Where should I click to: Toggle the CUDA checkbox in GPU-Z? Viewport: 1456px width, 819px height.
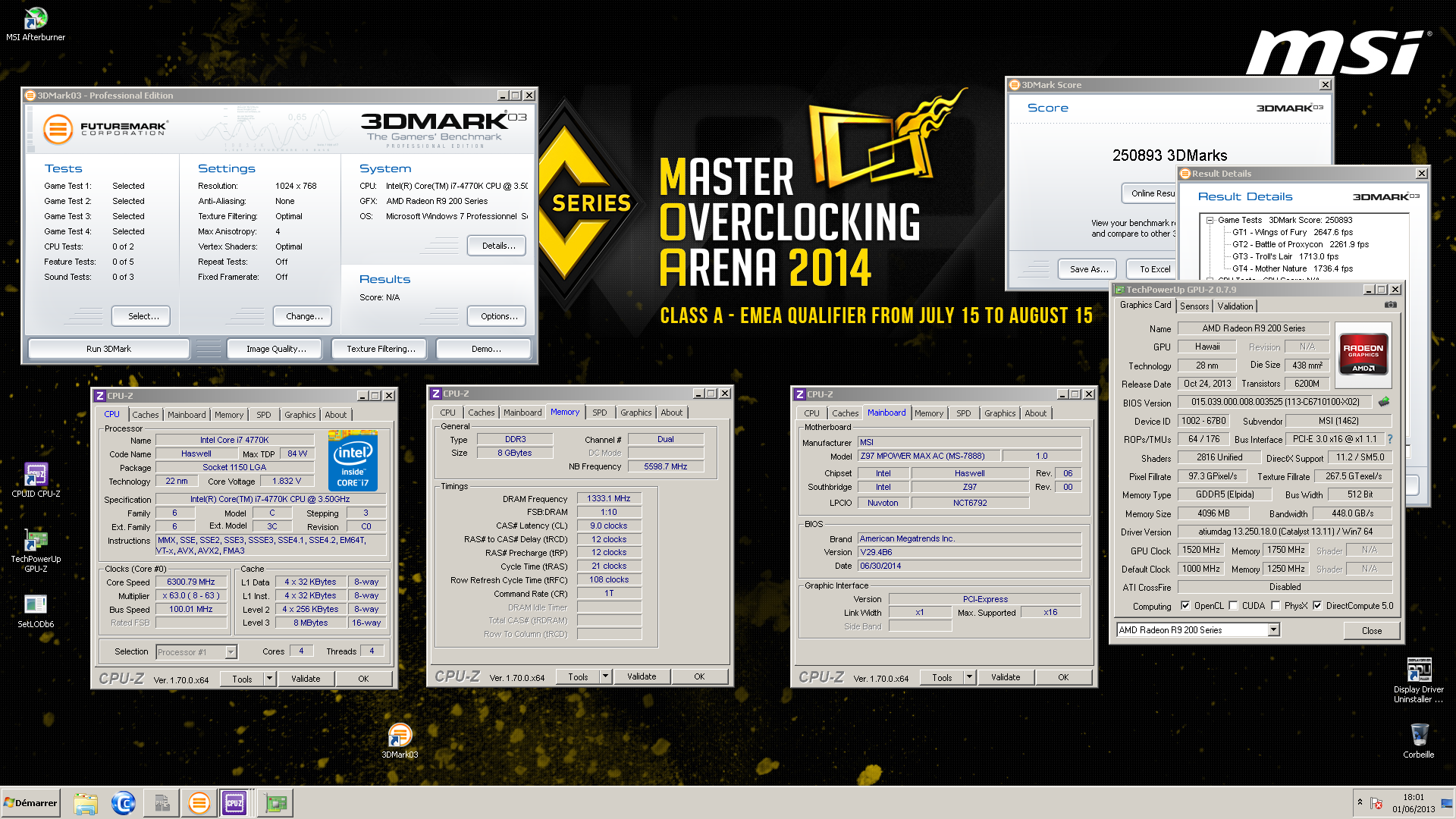[x=1233, y=605]
